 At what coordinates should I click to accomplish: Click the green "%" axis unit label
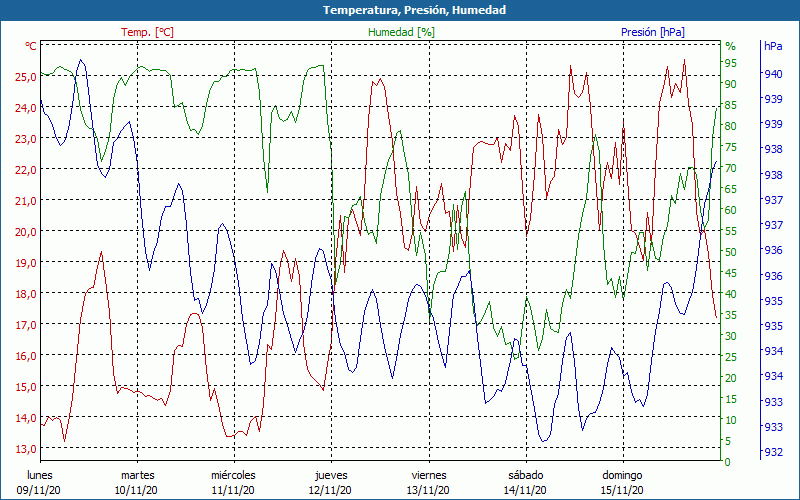(x=731, y=46)
